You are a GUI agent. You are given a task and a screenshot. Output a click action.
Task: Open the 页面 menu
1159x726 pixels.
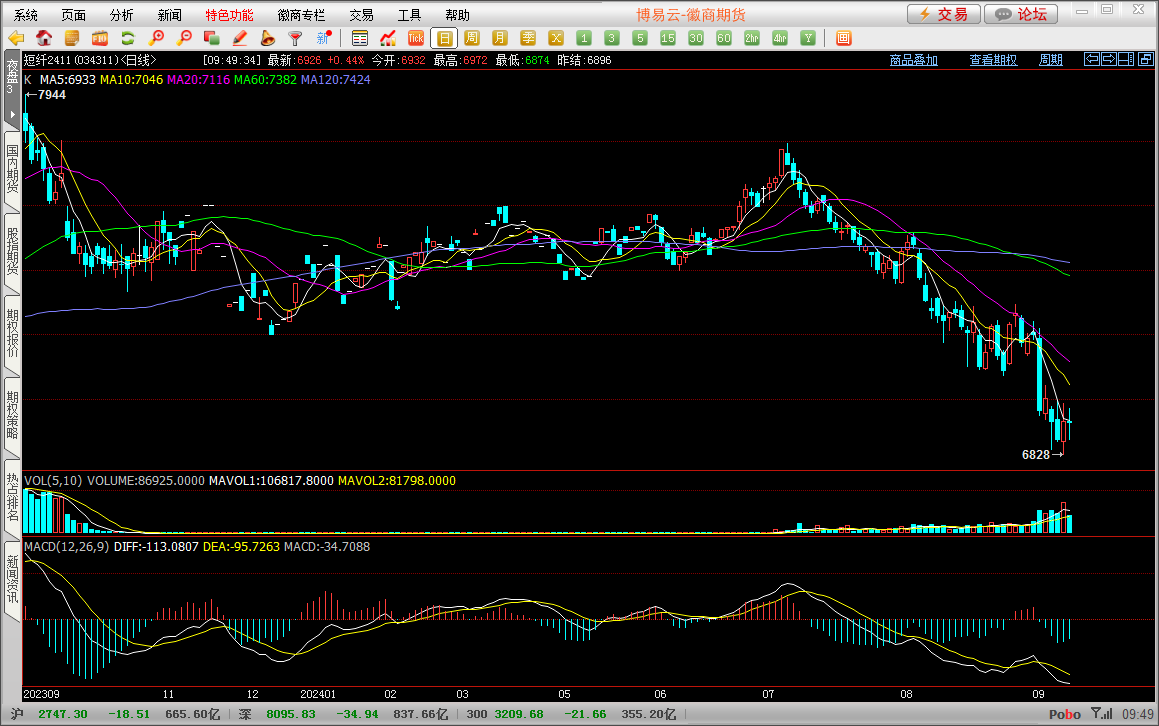pos(73,15)
